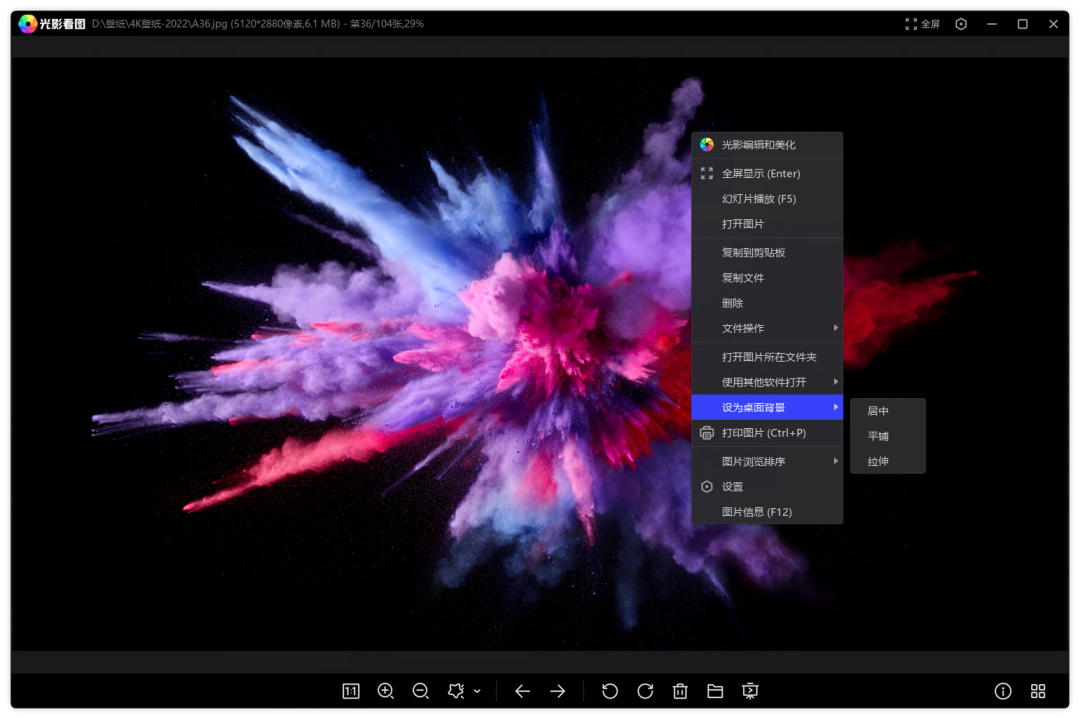This screenshot has width=1080, height=719.
Task: Go to previous image with left arrow
Action: pos(522,691)
